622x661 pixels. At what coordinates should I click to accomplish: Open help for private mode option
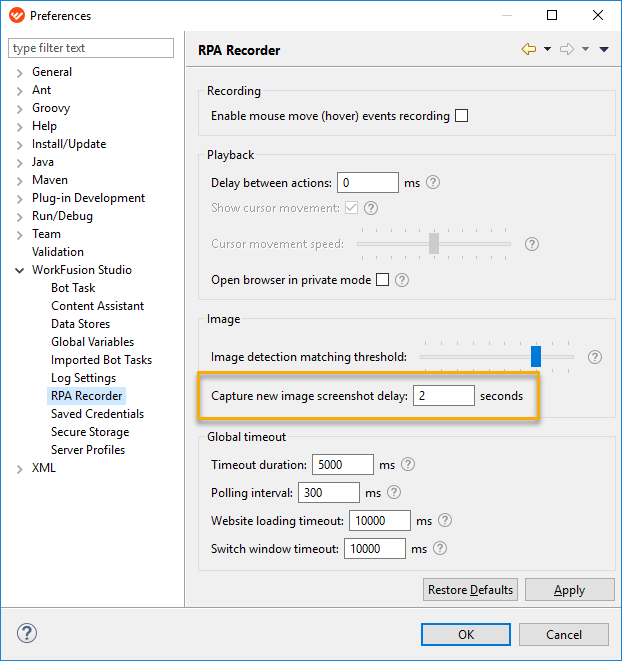(x=402, y=280)
